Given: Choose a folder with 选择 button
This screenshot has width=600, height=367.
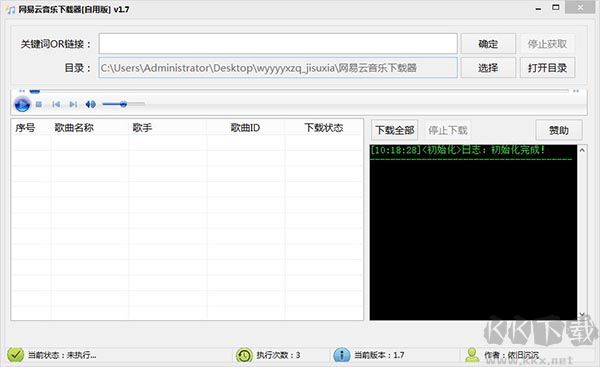Looking at the screenshot, I should click(488, 68).
